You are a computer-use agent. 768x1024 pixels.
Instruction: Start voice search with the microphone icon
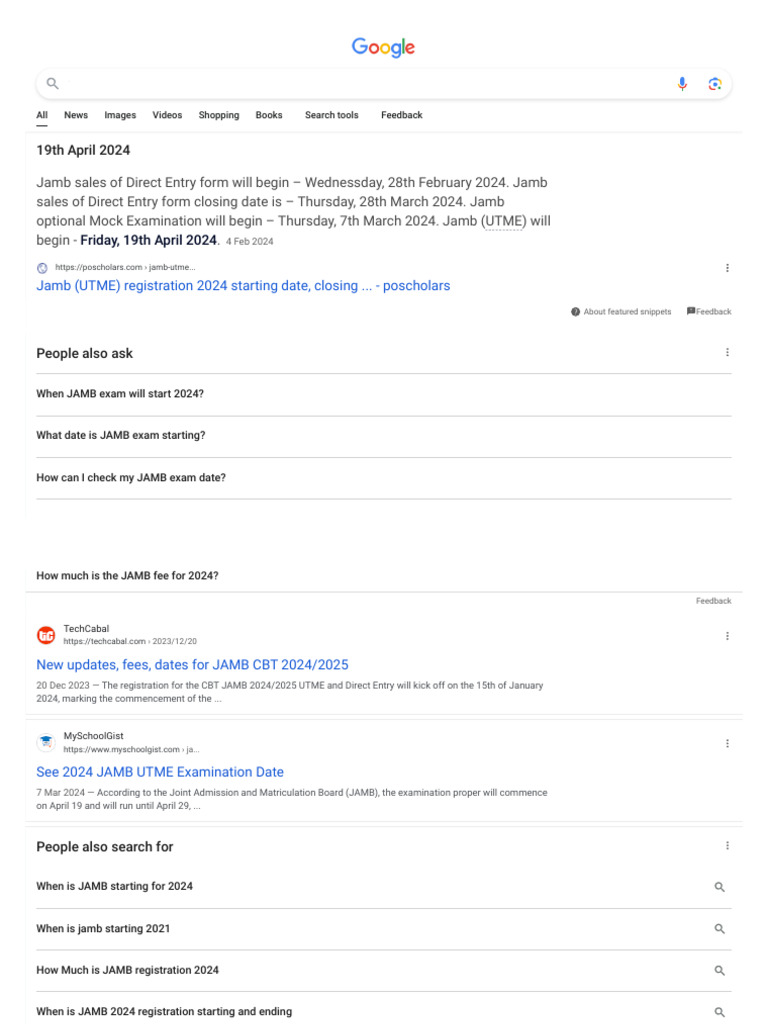pos(682,84)
